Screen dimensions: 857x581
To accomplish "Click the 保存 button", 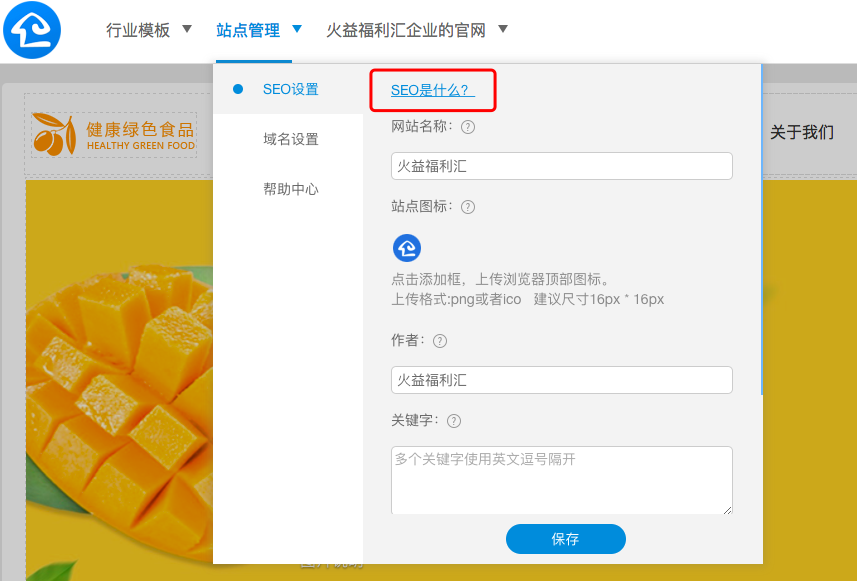I will click(x=566, y=539).
